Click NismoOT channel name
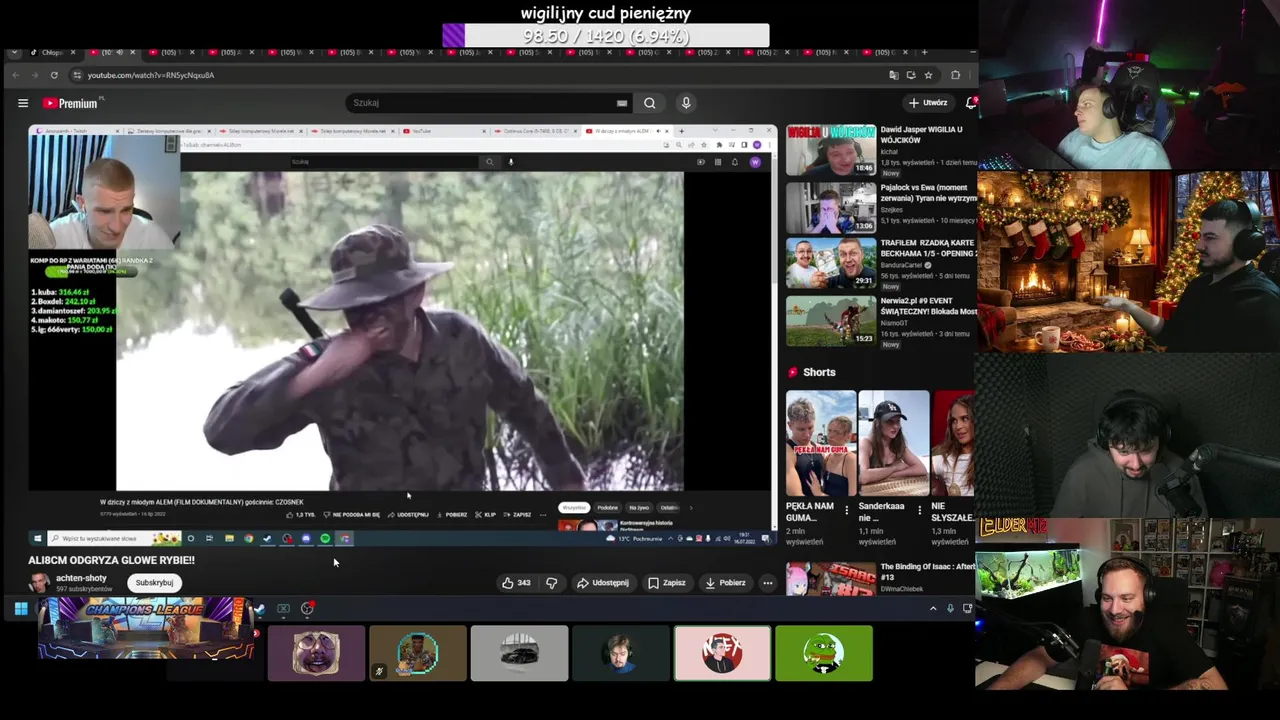1280x720 pixels. (x=896, y=322)
